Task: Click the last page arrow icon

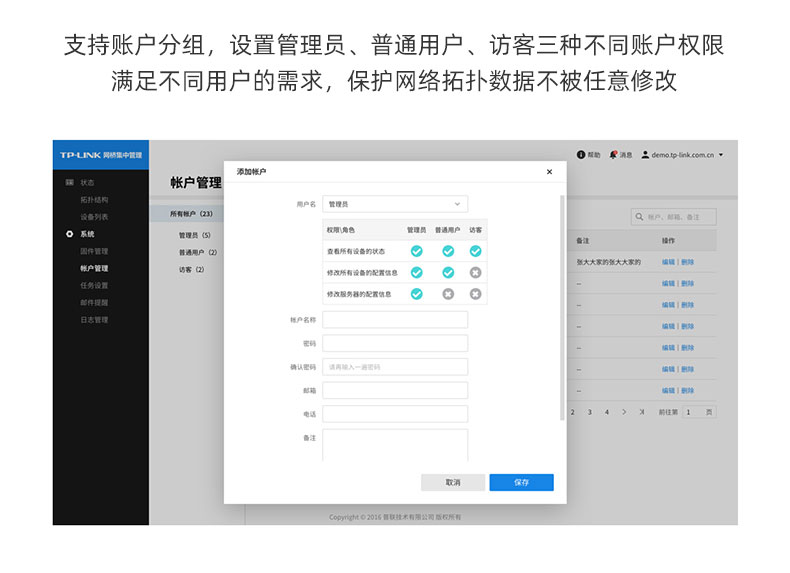Action: pos(641,412)
